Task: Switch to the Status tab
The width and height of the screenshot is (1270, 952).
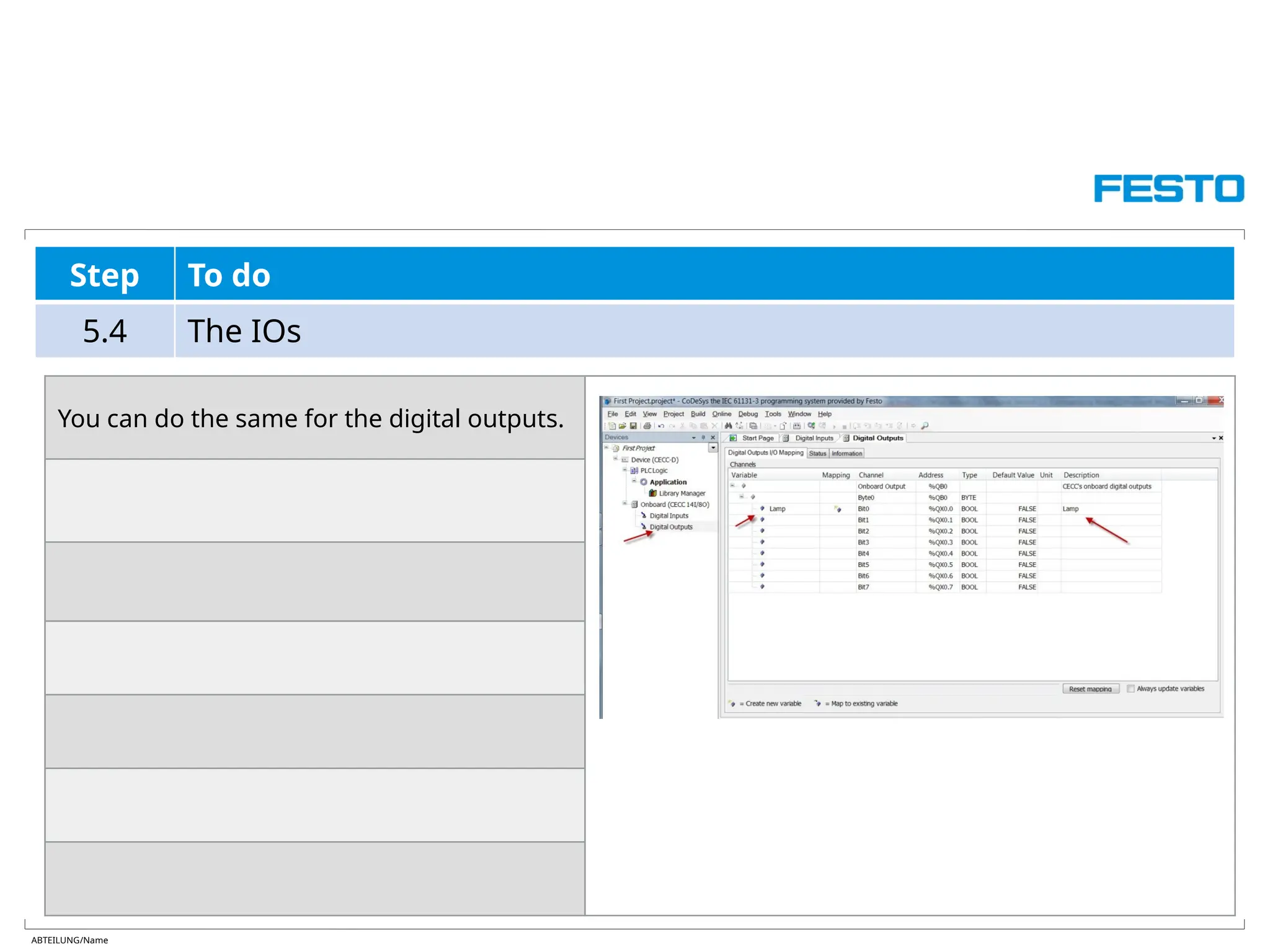Action: (x=818, y=453)
